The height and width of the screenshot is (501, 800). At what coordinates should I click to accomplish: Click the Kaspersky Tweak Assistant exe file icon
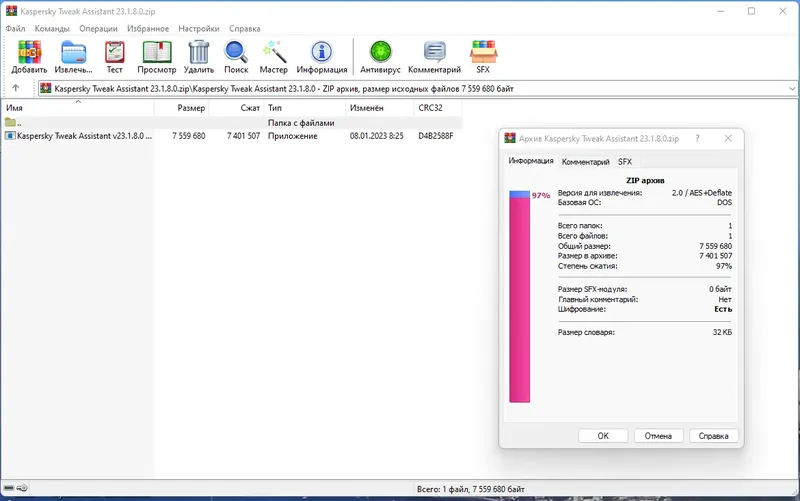[10, 136]
